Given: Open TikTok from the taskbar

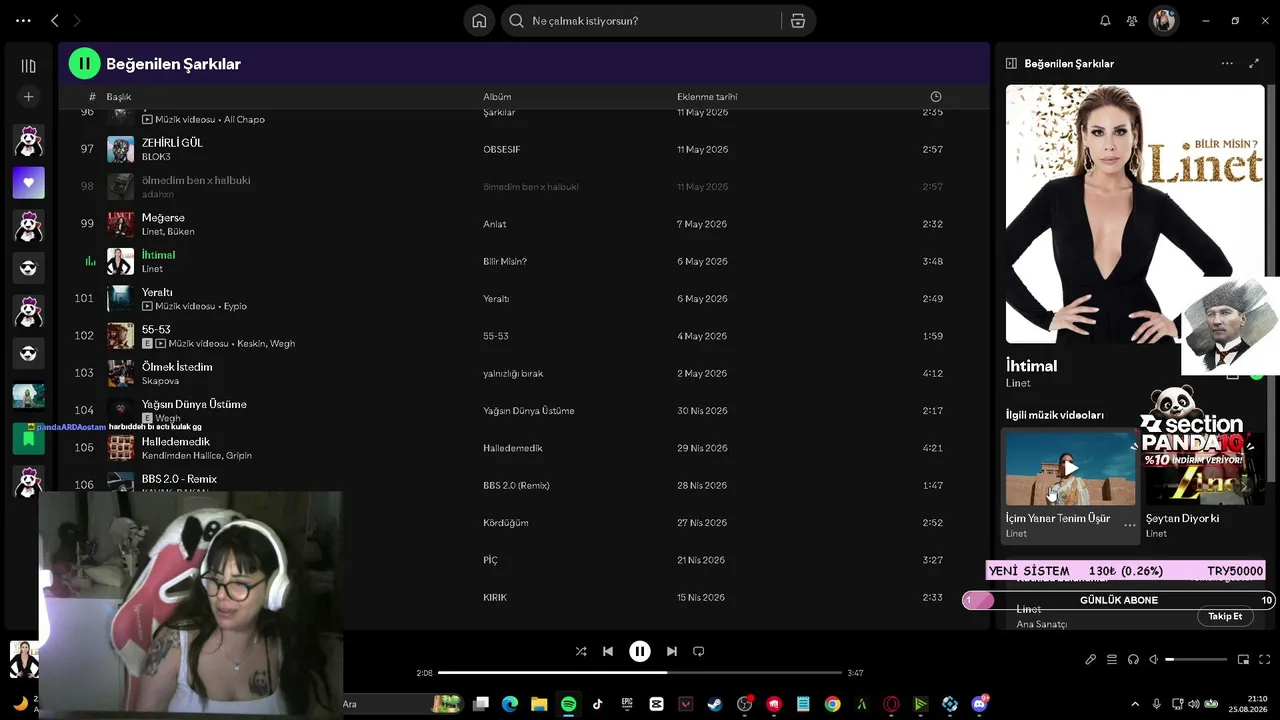Looking at the screenshot, I should (x=597, y=704).
